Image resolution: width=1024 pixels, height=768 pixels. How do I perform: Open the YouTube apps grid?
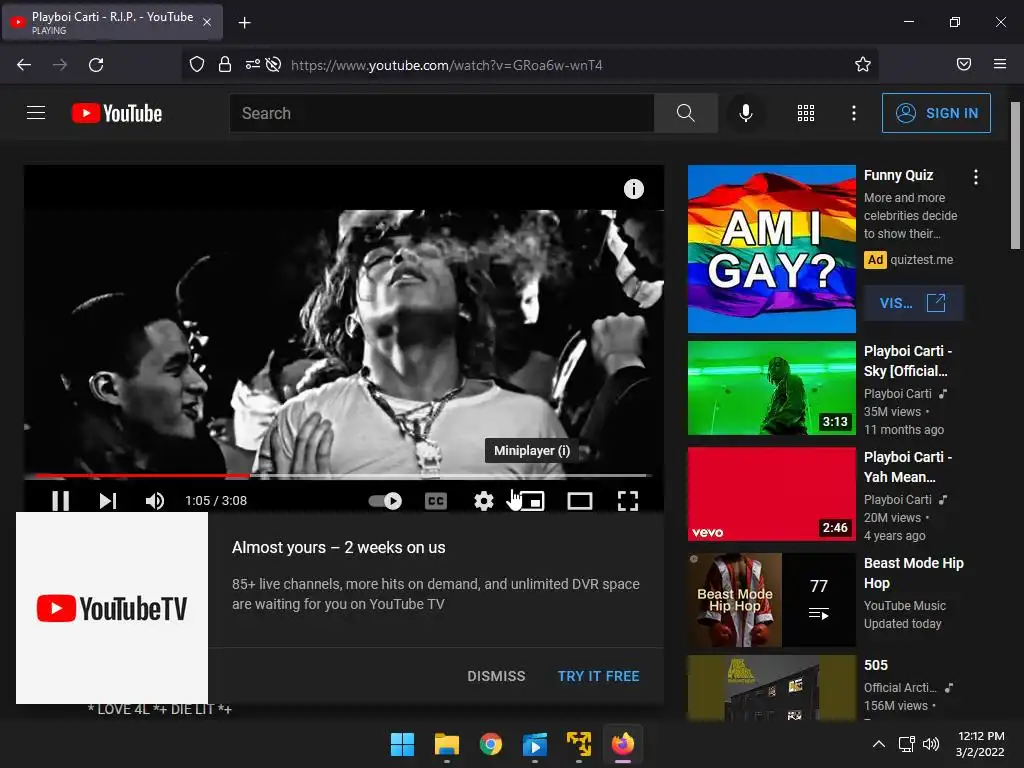(x=806, y=113)
